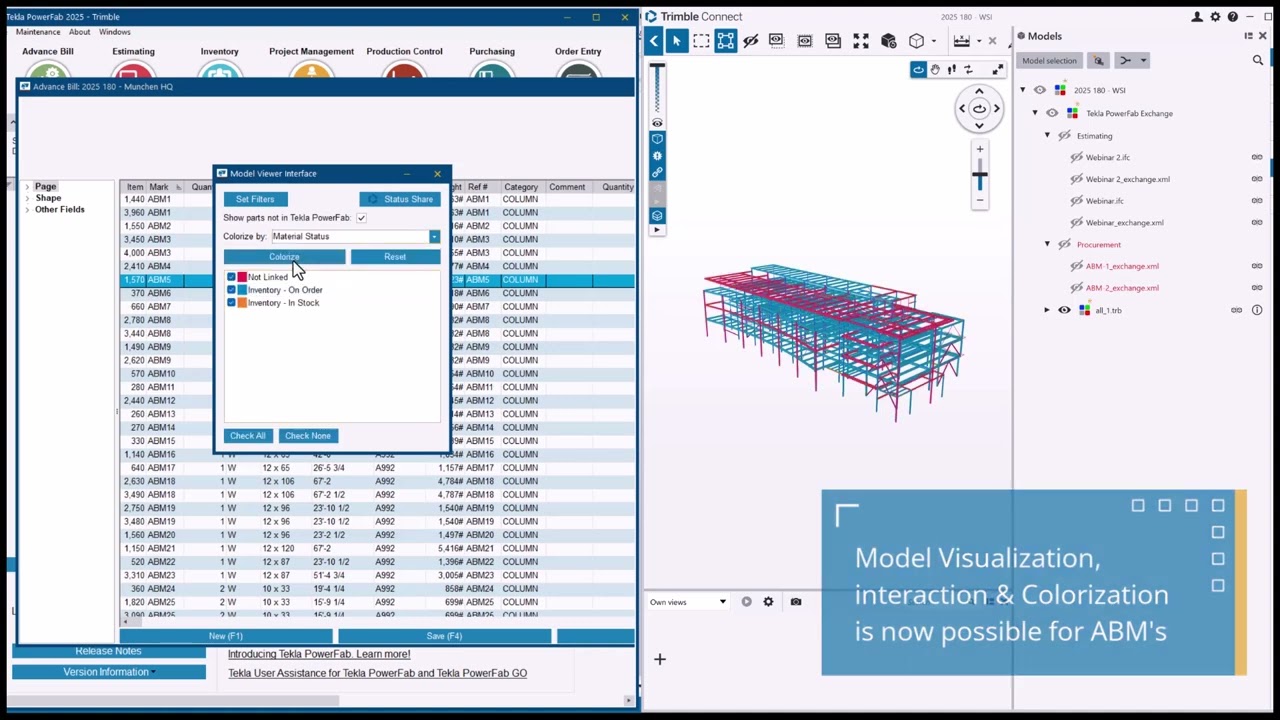Hide the all_1.trb model

[x=1064, y=310]
